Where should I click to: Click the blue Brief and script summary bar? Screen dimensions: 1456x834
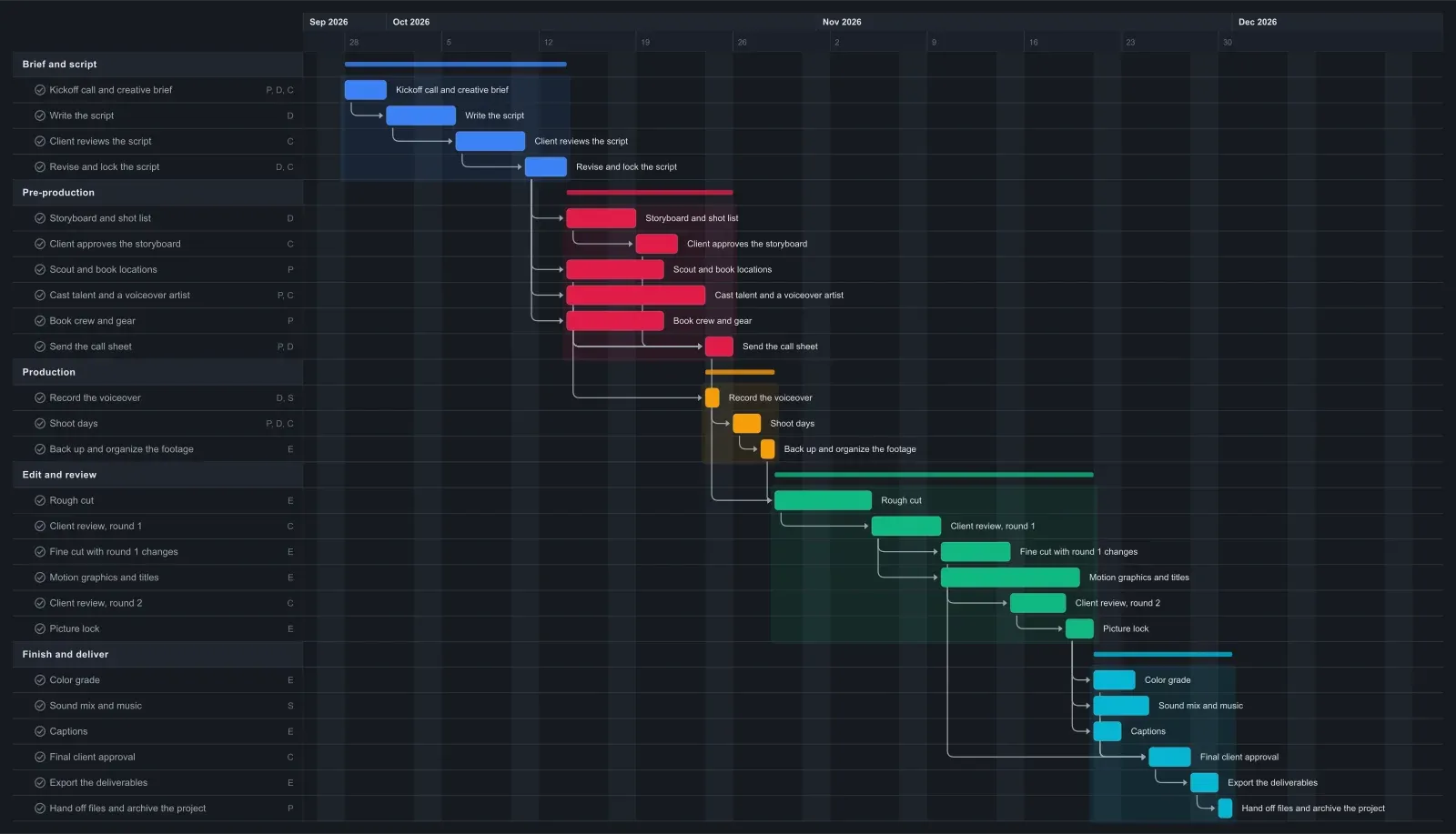tap(456, 65)
